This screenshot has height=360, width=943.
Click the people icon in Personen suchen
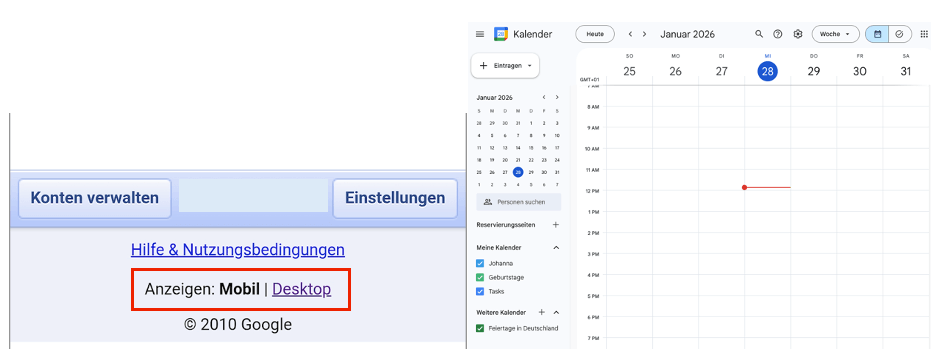coord(488,203)
